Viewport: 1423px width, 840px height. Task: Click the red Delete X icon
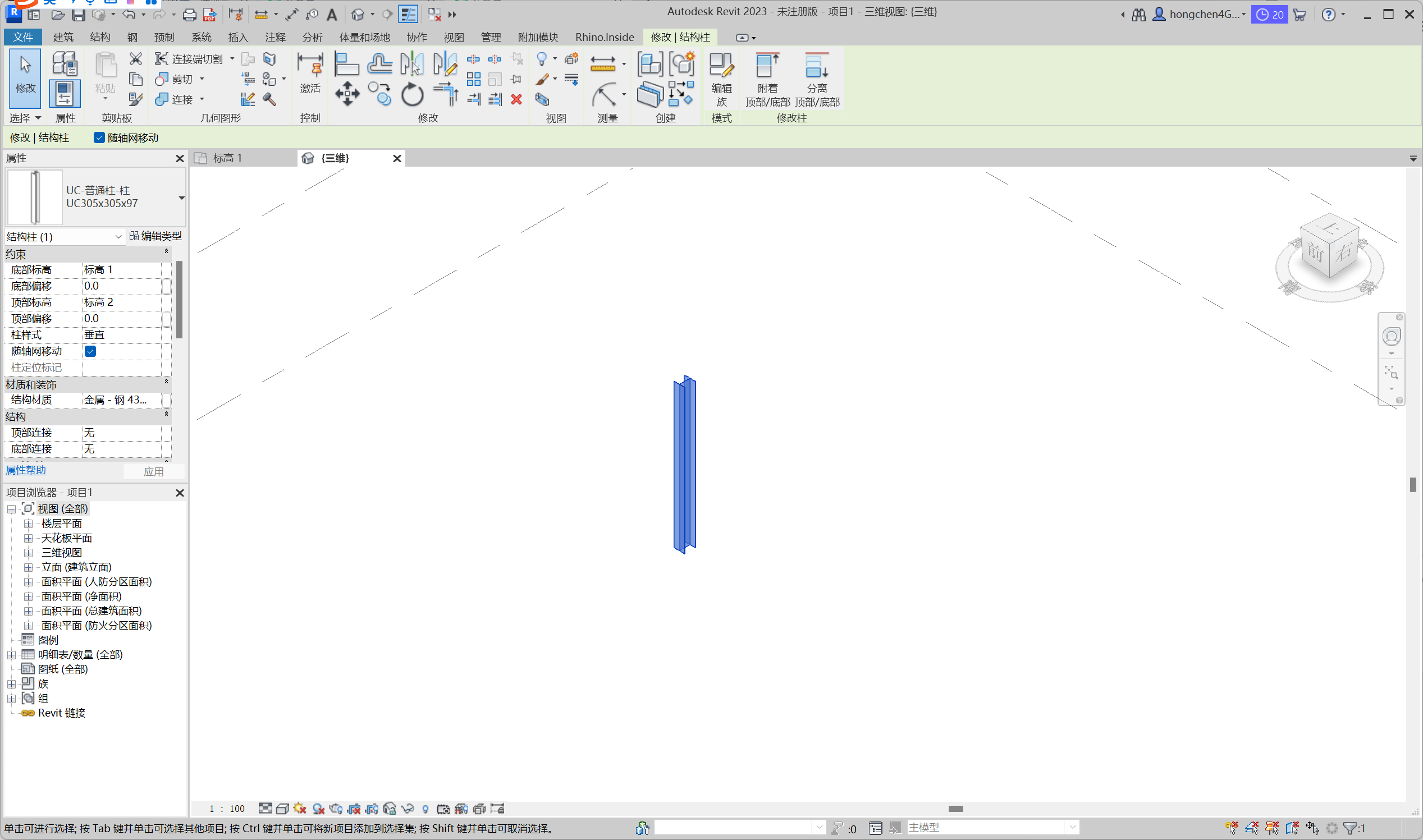click(x=516, y=100)
